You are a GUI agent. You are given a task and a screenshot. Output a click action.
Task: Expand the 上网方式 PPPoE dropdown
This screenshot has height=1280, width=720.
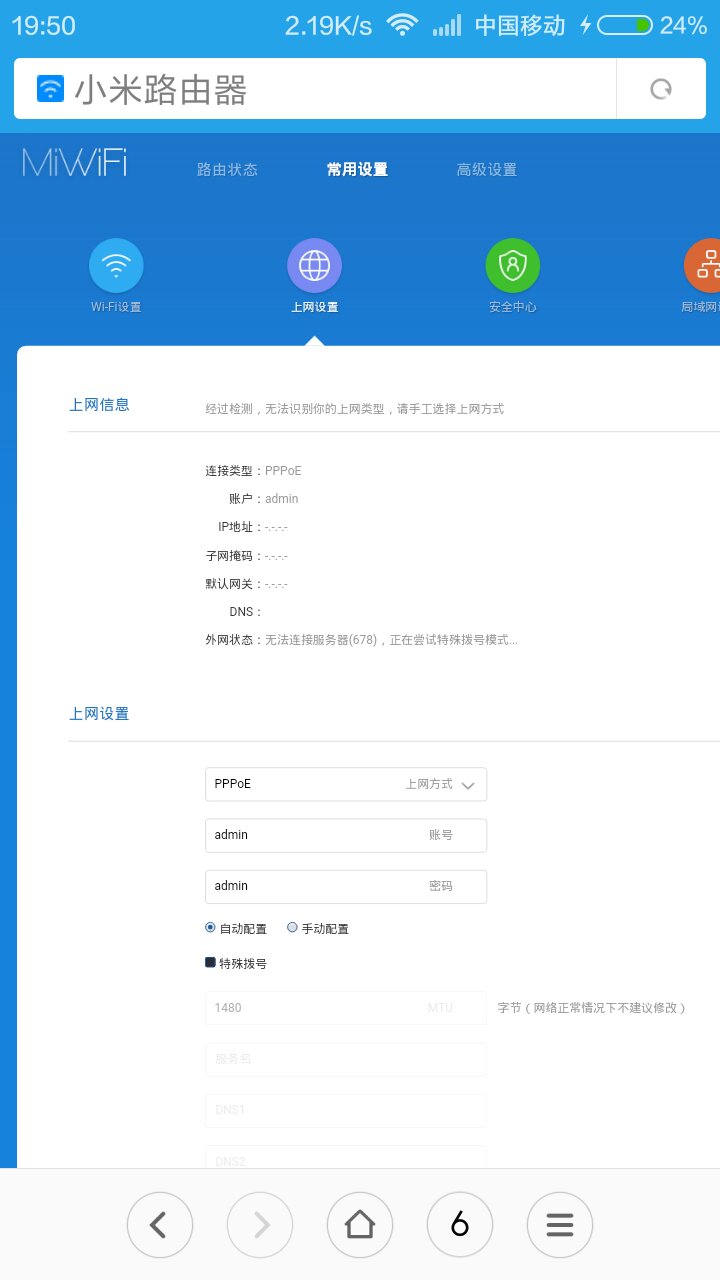[x=346, y=784]
